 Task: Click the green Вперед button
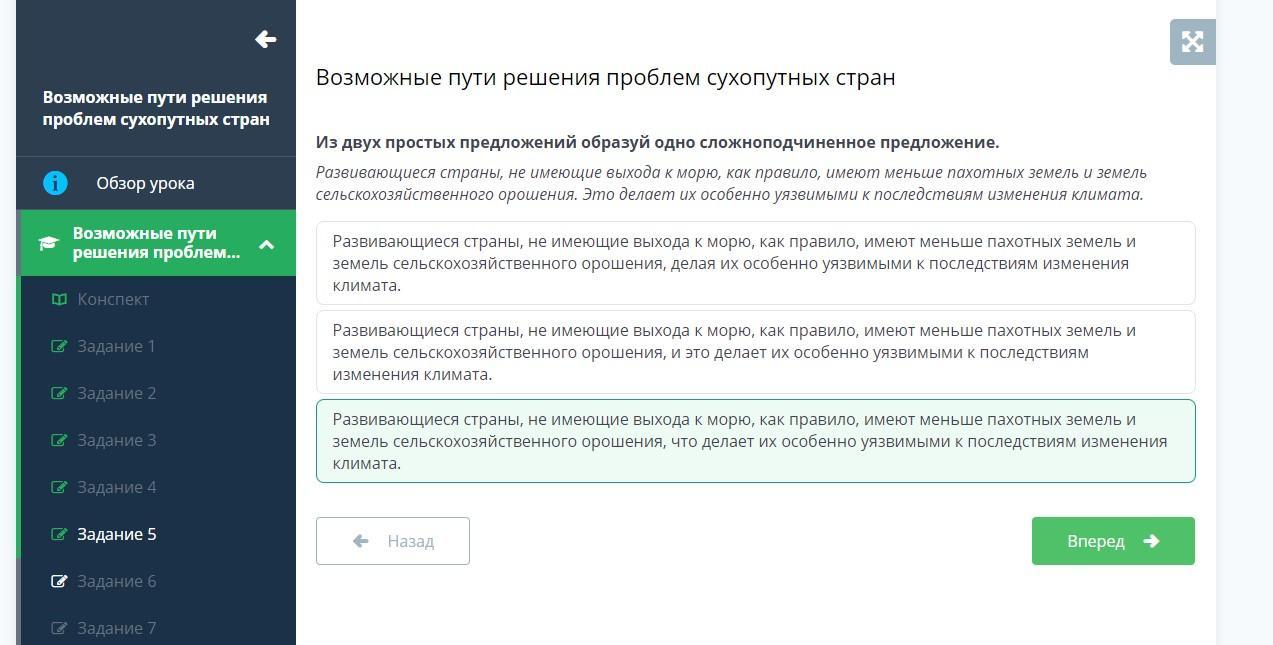coord(1113,541)
